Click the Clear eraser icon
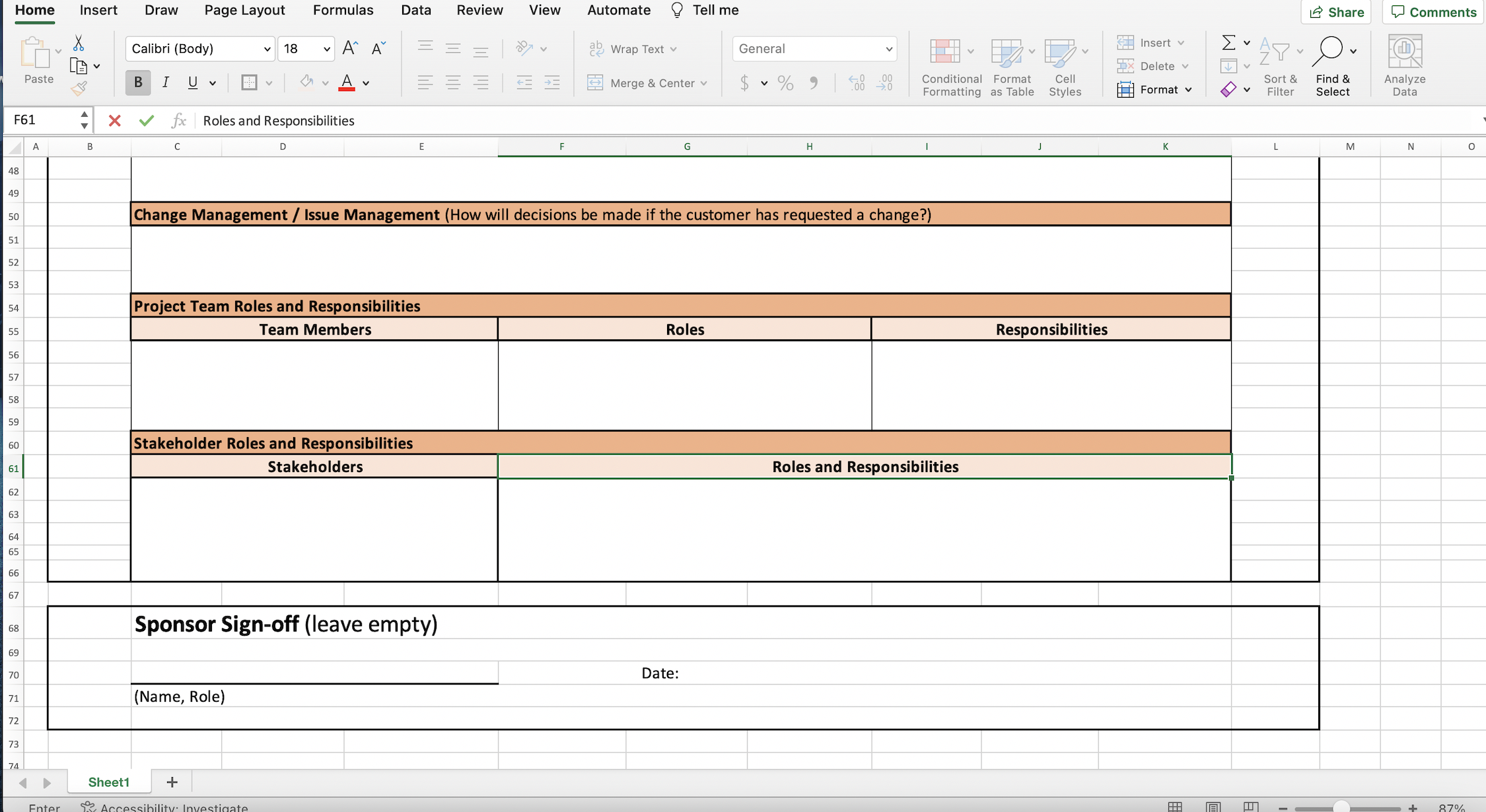 tap(1228, 89)
